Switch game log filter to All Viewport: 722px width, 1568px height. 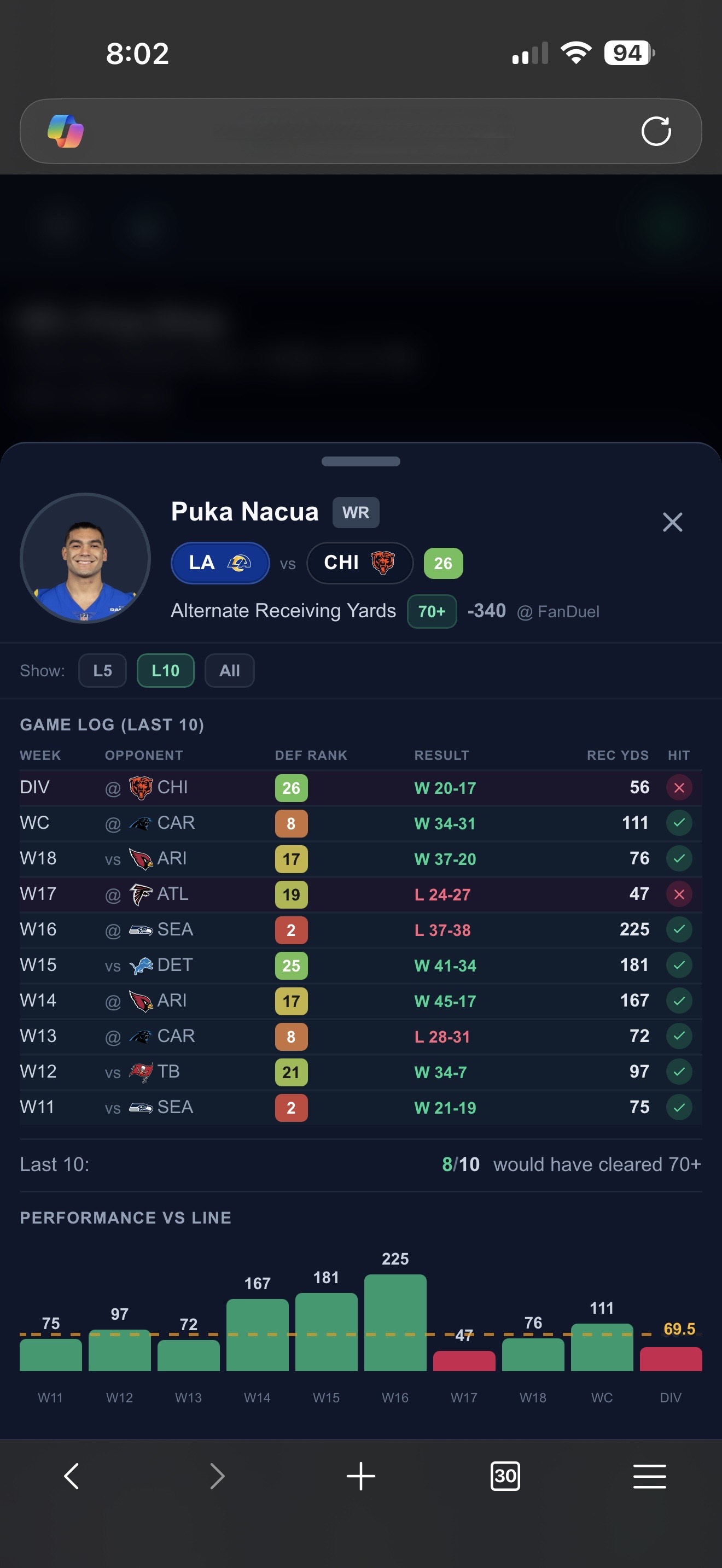coord(230,671)
